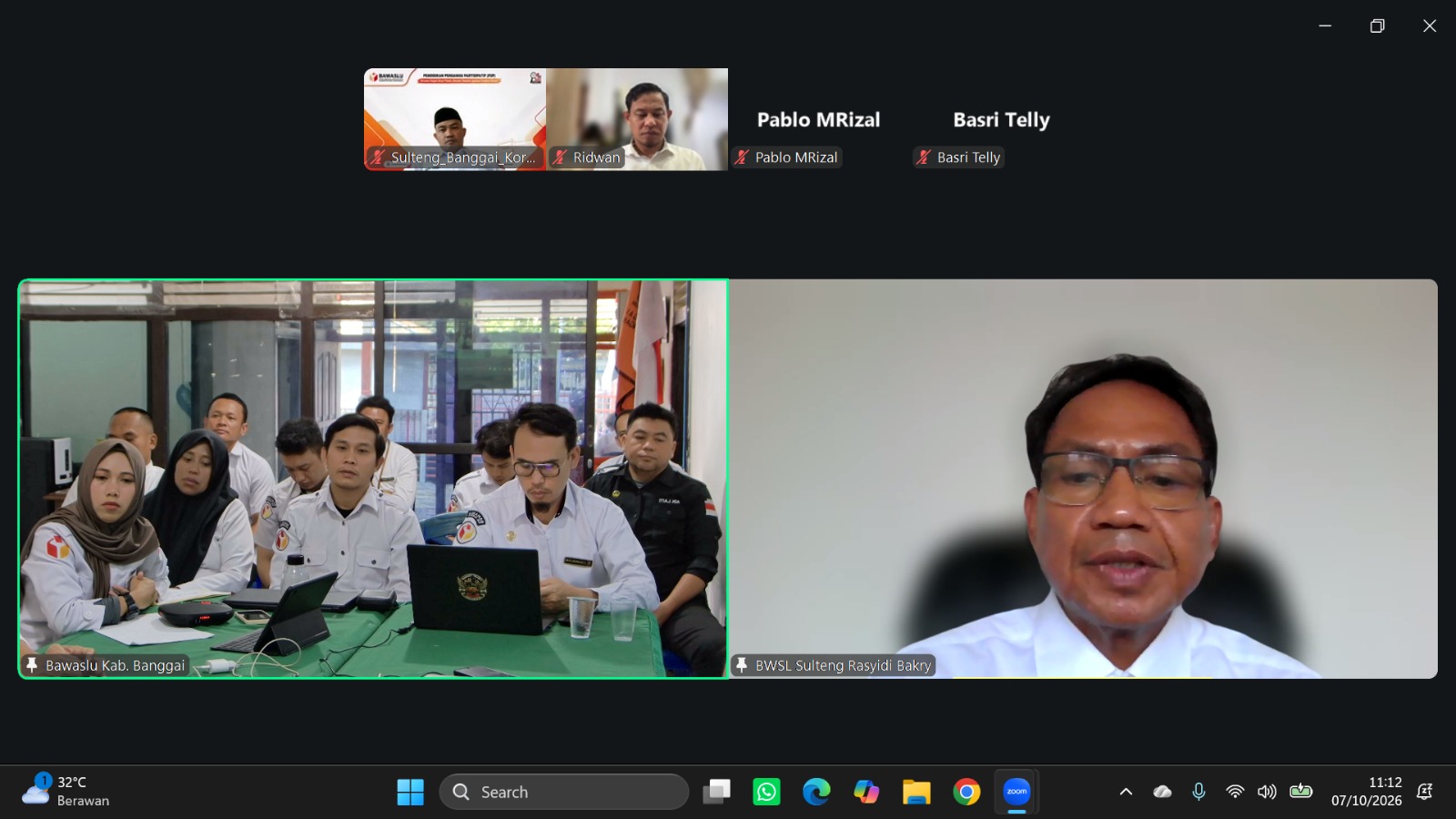Click the battery status tray icon
The height and width of the screenshot is (819, 1456).
coord(1301,791)
